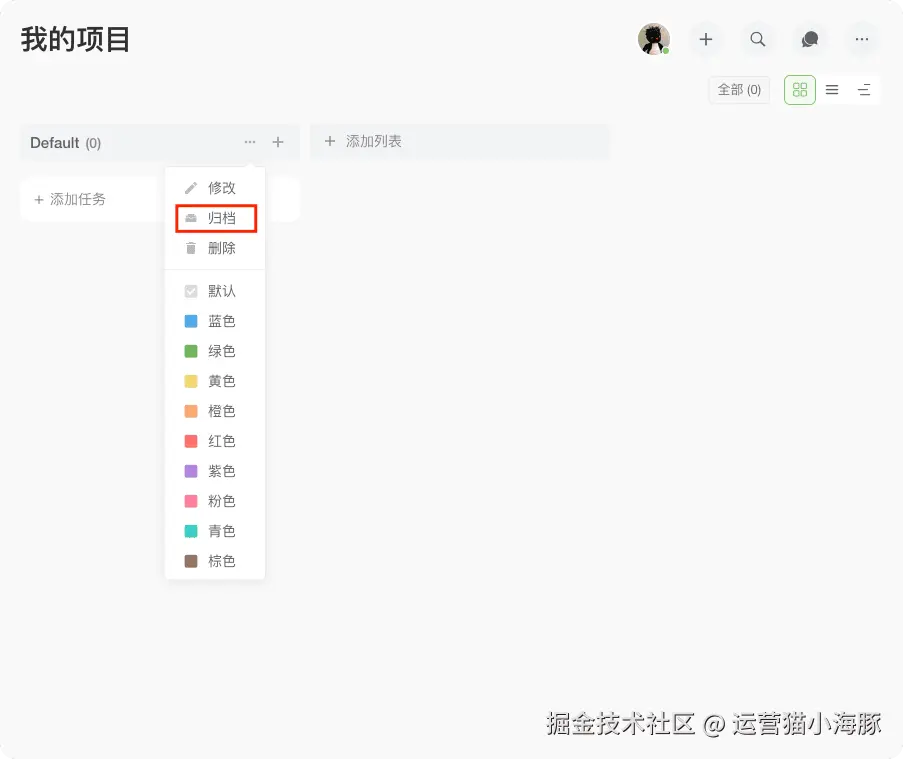Open the 全部 (0) filter
Screen dimensions: 903x759
[x=739, y=90]
